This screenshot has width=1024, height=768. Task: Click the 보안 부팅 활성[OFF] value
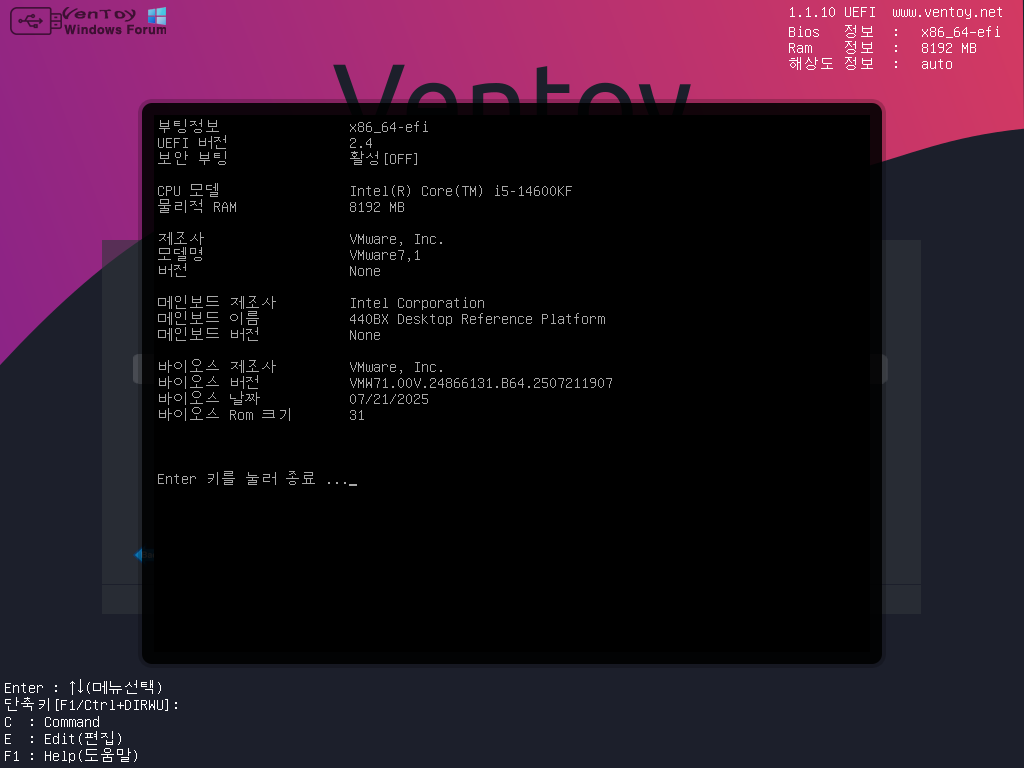383,158
